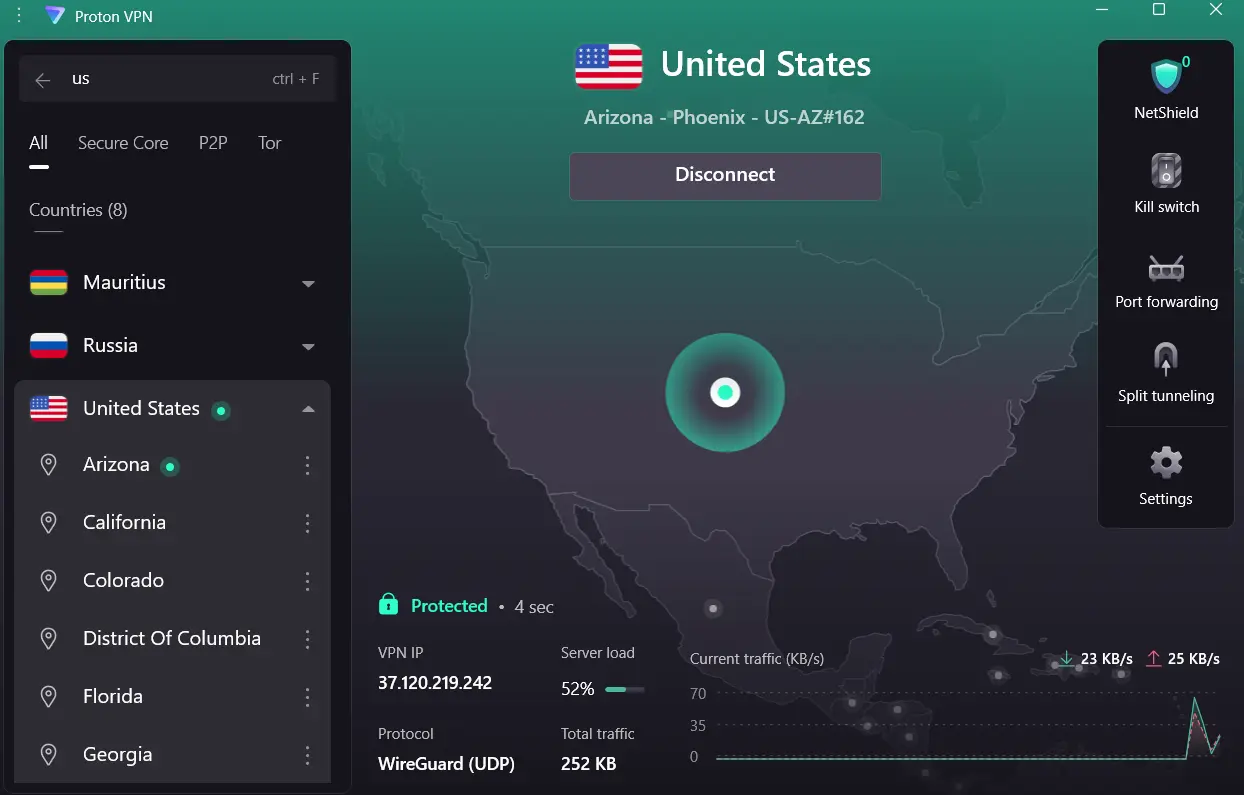Switch to the All tab
The height and width of the screenshot is (795, 1244).
(38, 143)
